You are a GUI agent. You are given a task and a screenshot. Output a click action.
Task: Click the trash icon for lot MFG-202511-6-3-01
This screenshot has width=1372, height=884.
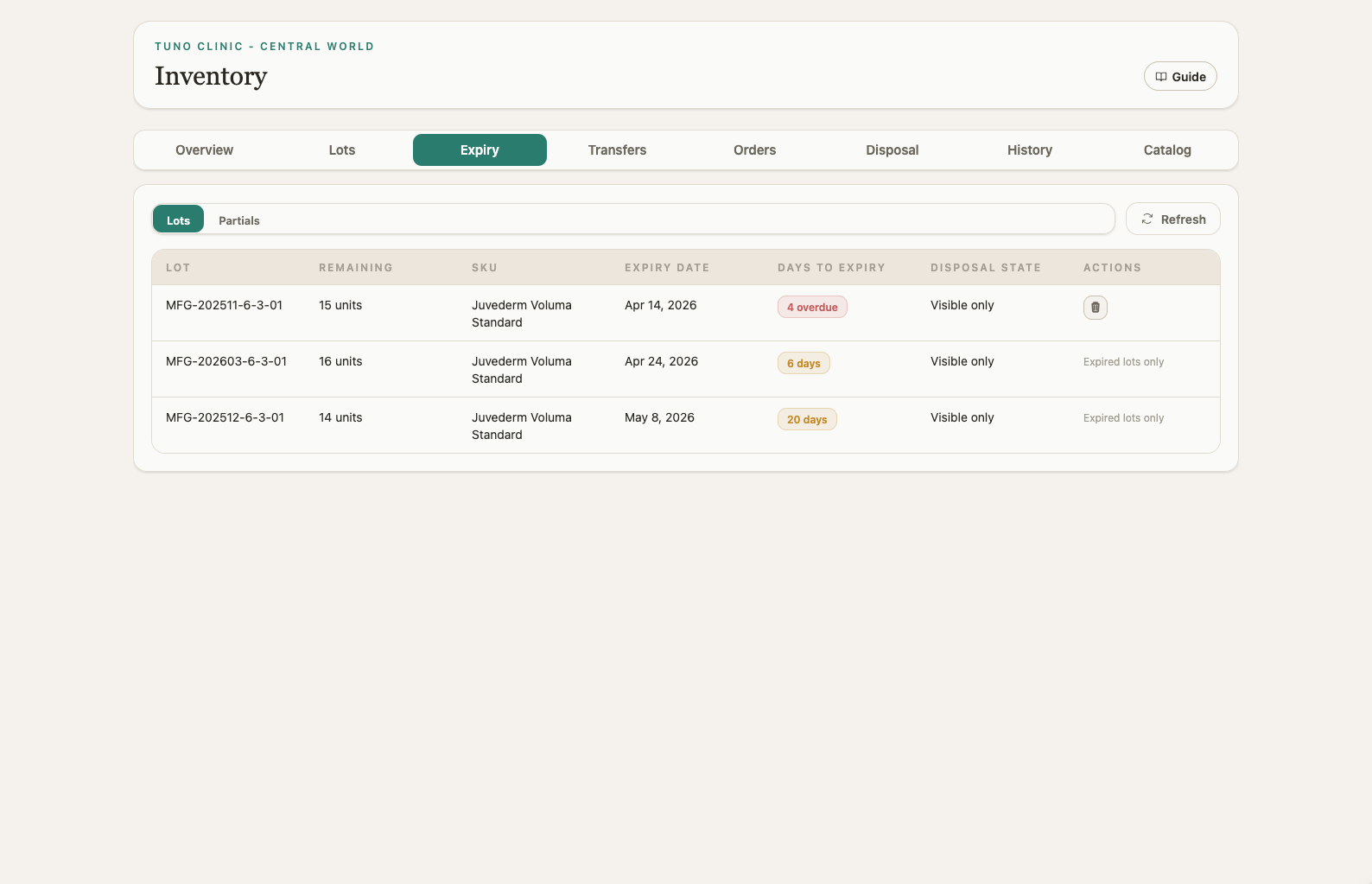tap(1095, 308)
